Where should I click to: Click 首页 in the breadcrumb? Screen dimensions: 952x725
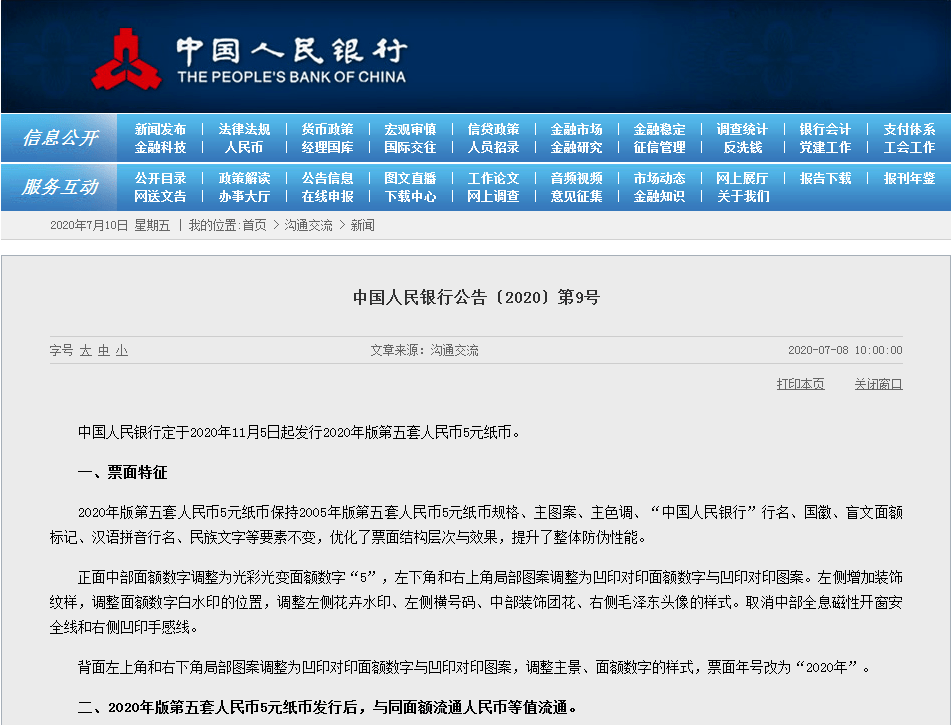tap(254, 225)
